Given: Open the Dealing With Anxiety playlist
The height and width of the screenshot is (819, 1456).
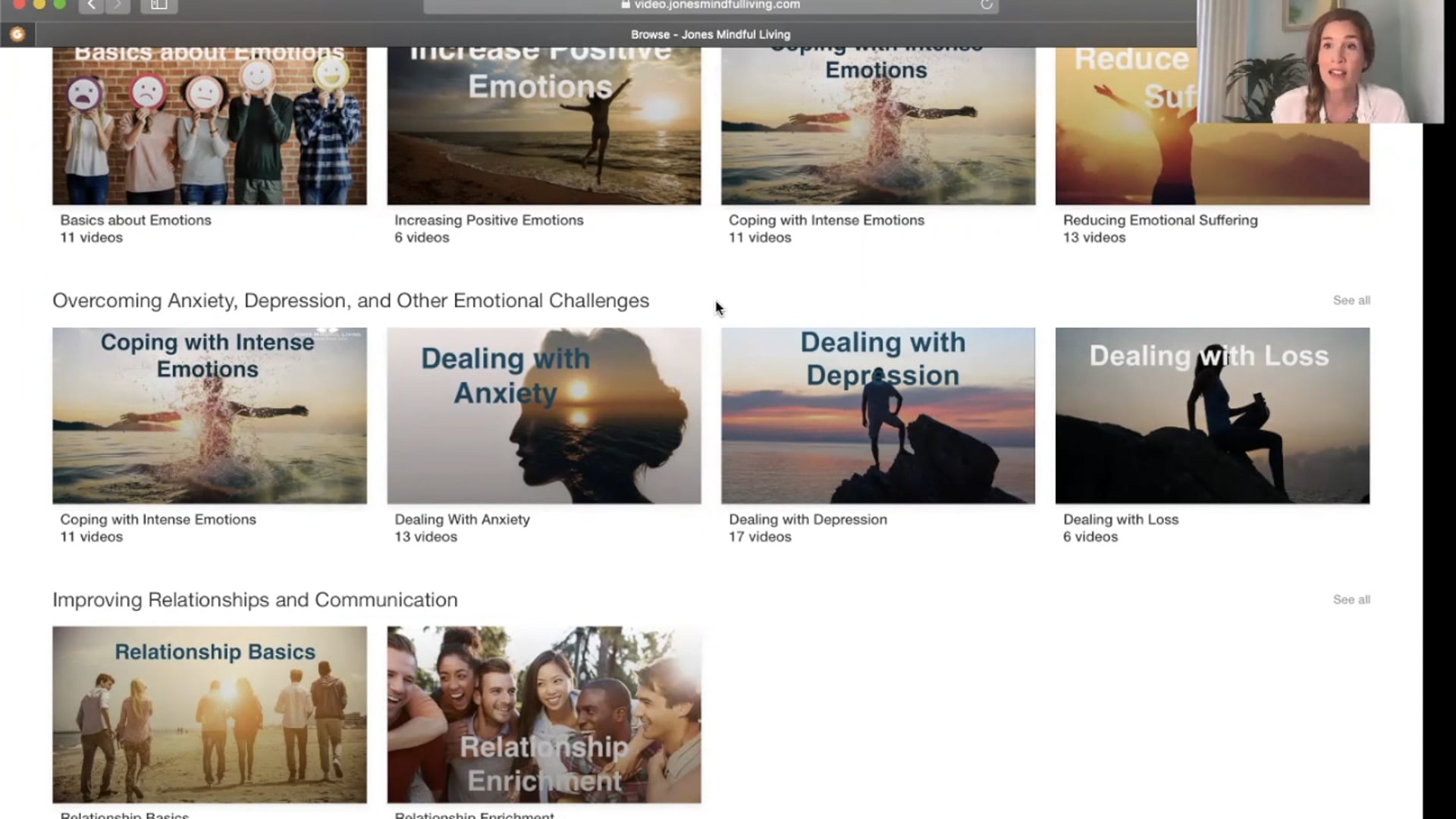Looking at the screenshot, I should coord(543,415).
